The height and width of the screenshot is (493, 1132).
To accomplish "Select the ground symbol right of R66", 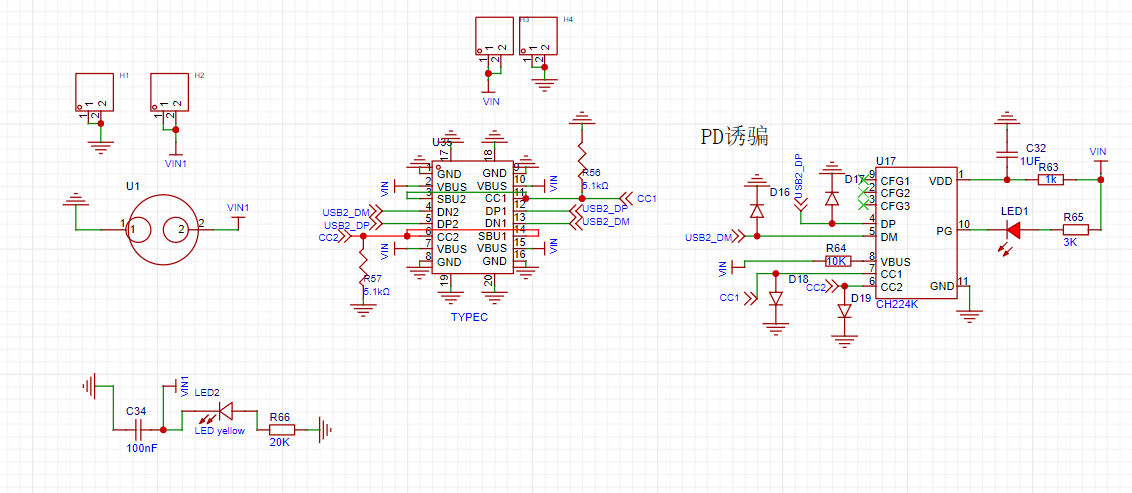I will tap(325, 430).
